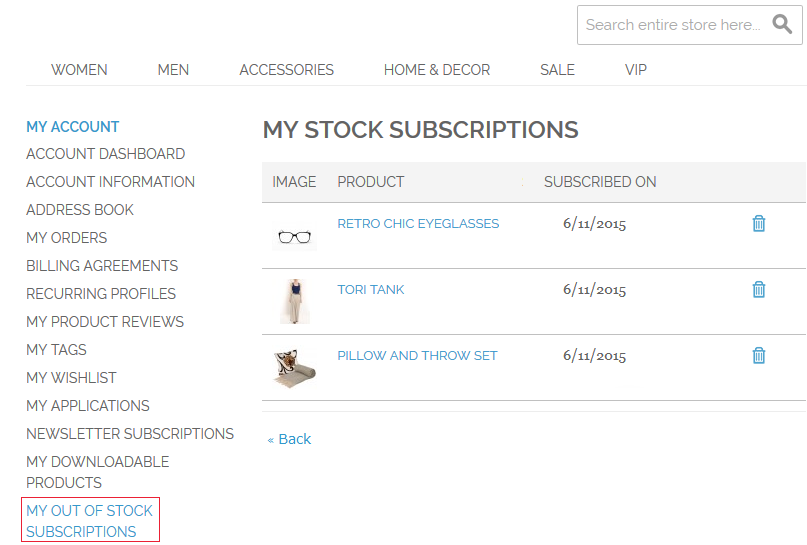Open Pillow and Throw Set product link
This screenshot has width=807, height=545.
[417, 356]
